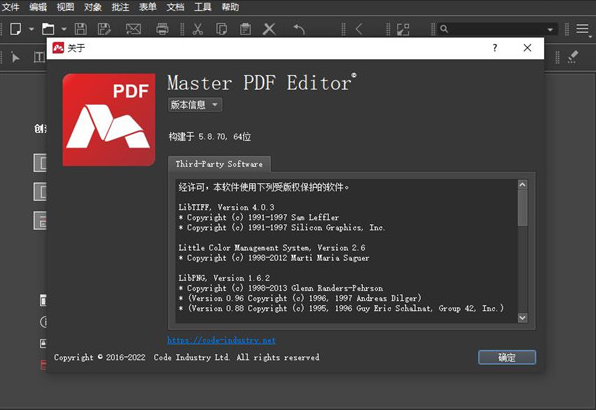This screenshot has height=410, width=596.
Task: Click the New document icon
Action: [16, 29]
